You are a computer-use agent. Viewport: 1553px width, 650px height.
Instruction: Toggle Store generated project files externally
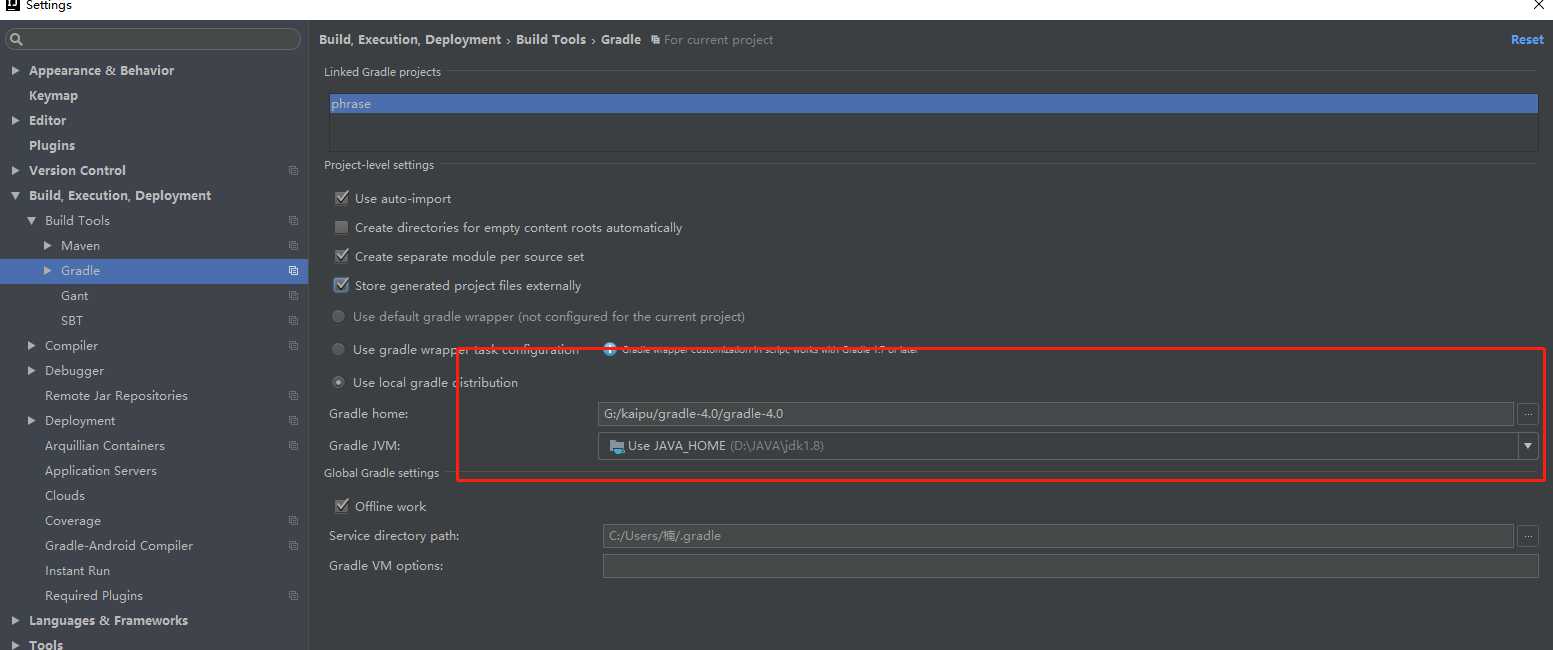coord(341,285)
